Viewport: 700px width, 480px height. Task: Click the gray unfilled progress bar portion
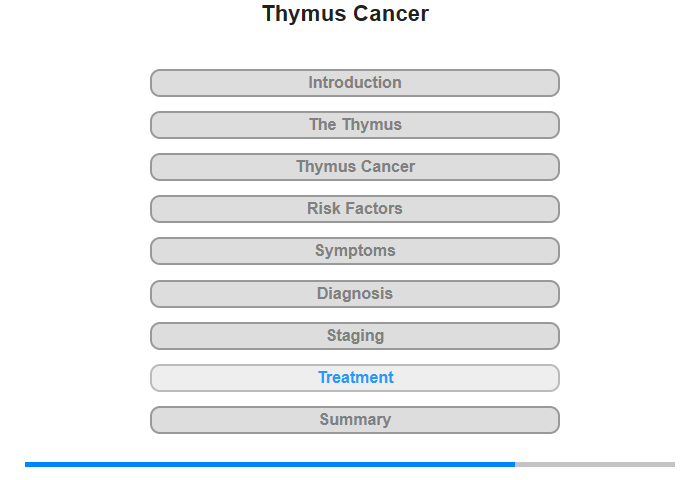coord(595,464)
